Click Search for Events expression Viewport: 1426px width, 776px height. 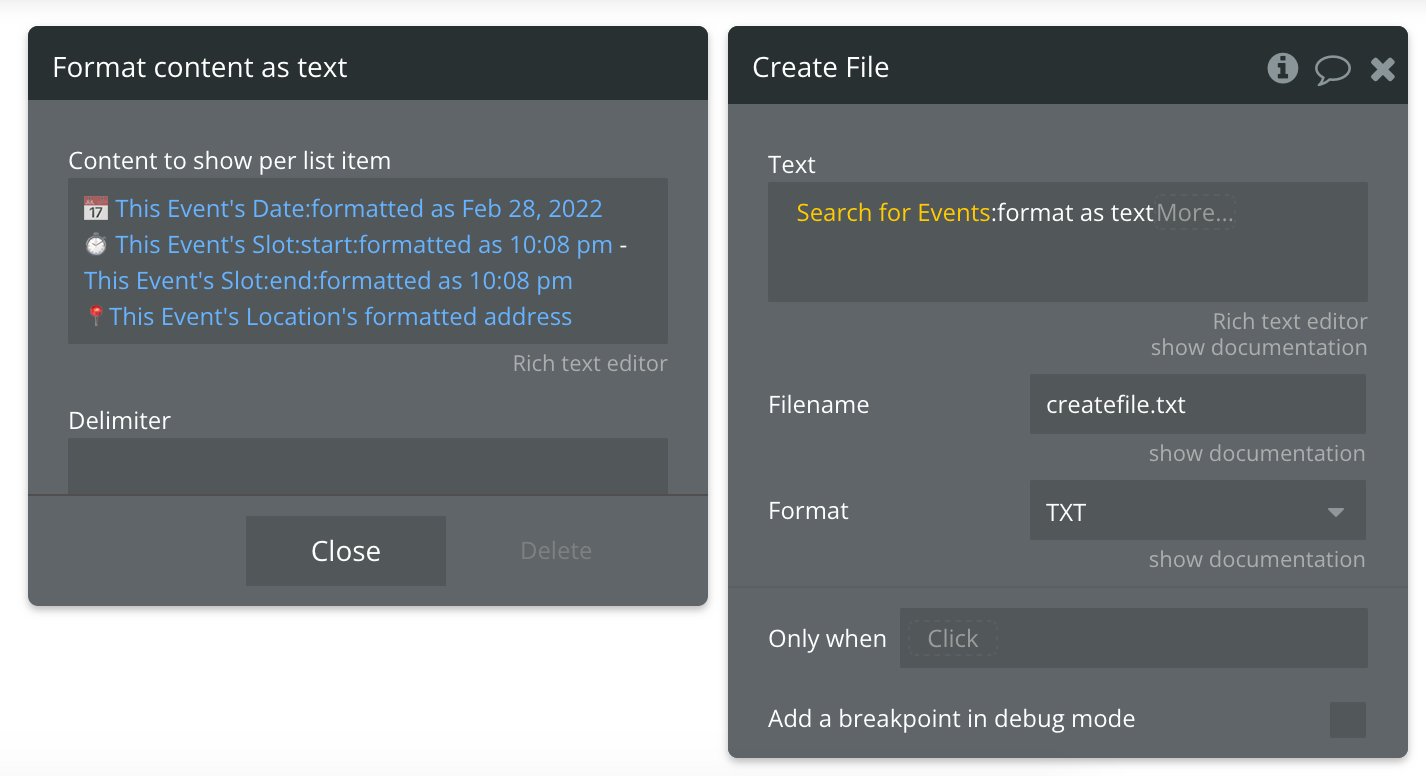[x=893, y=212]
